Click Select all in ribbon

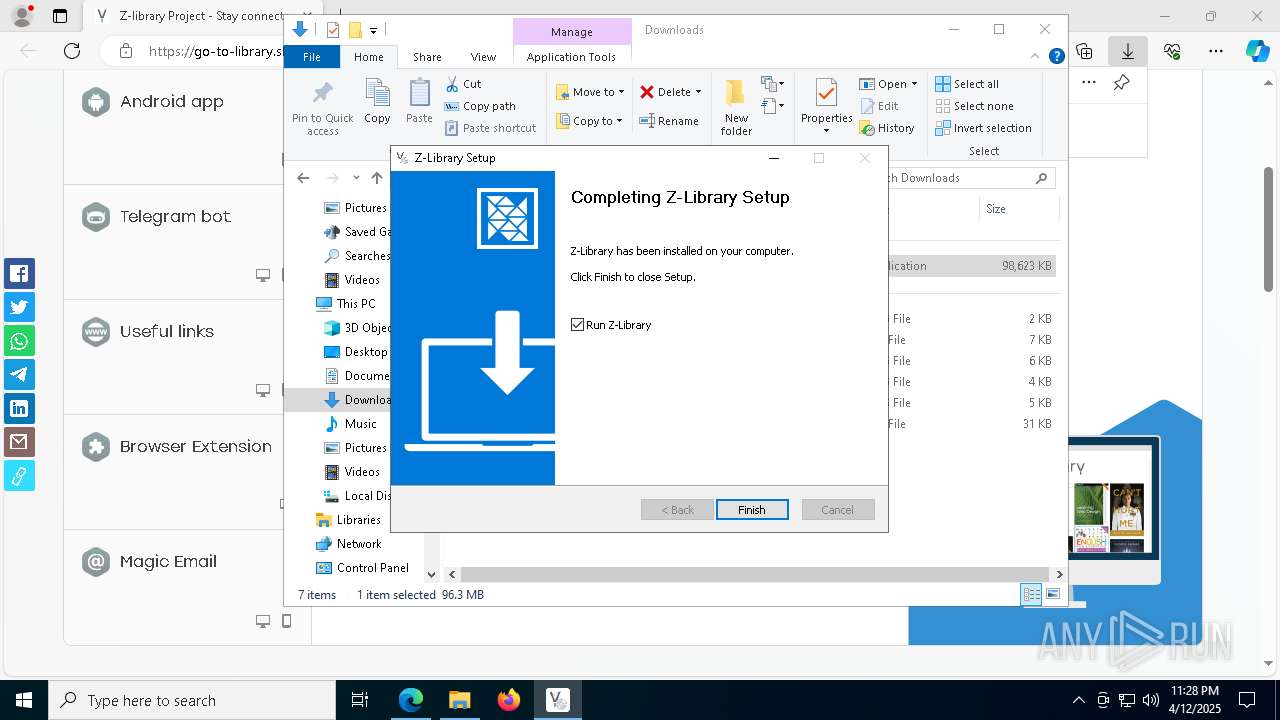[967, 84]
